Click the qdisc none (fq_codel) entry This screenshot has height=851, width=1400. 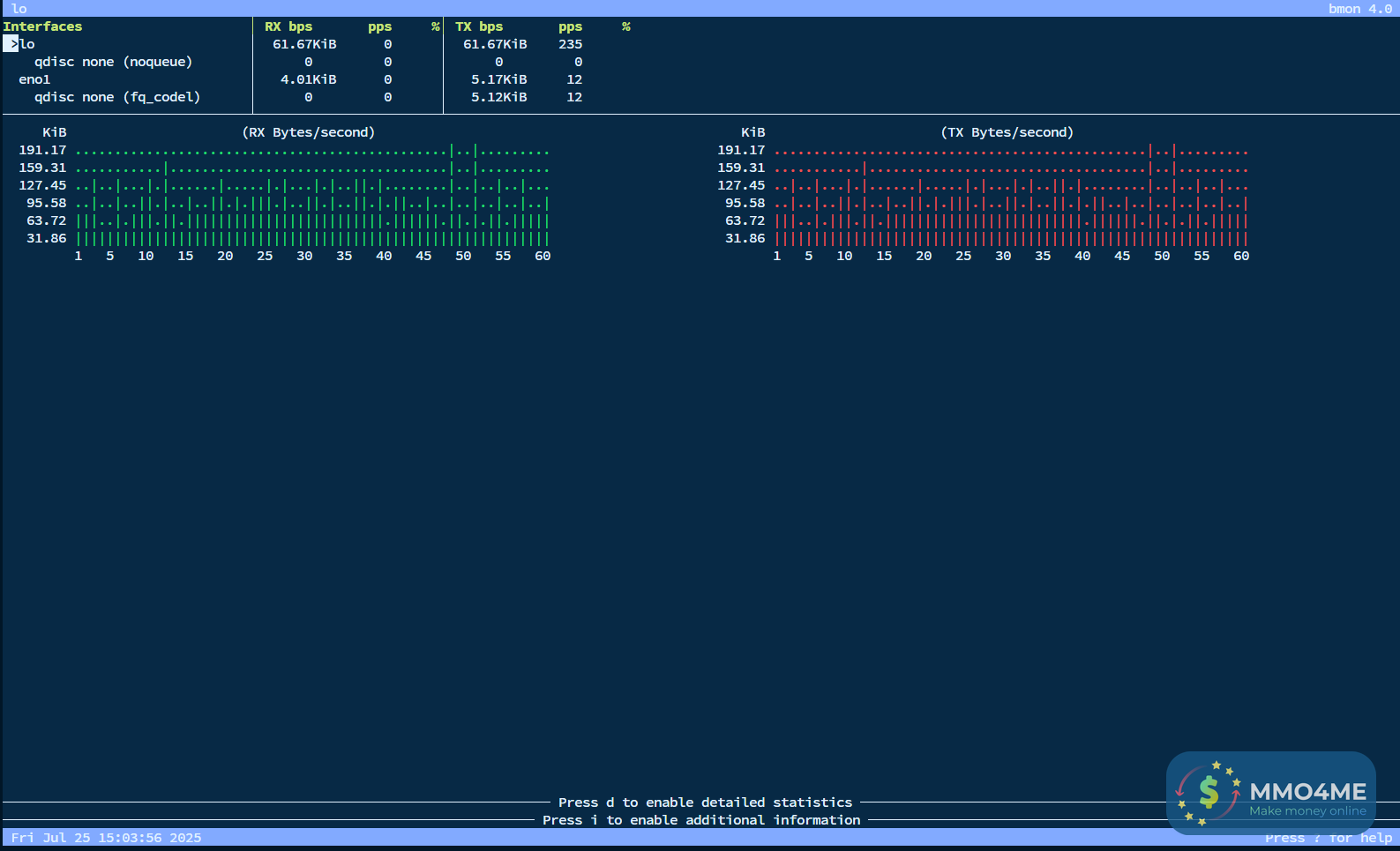pyautogui.click(x=117, y=97)
